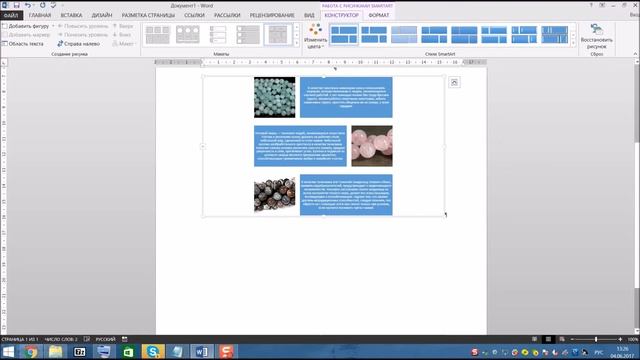This screenshot has height=360, width=640.
Task: Click the Добавить фигуру button
Action: coord(25,26)
